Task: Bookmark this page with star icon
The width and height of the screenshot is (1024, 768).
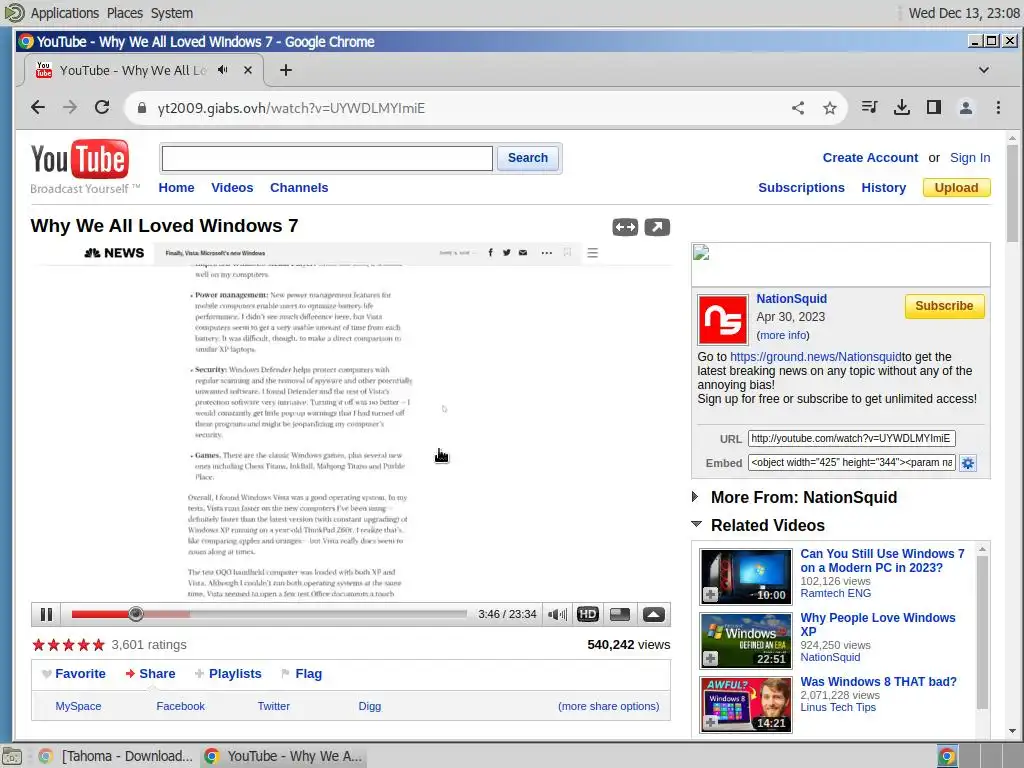Action: (x=829, y=108)
